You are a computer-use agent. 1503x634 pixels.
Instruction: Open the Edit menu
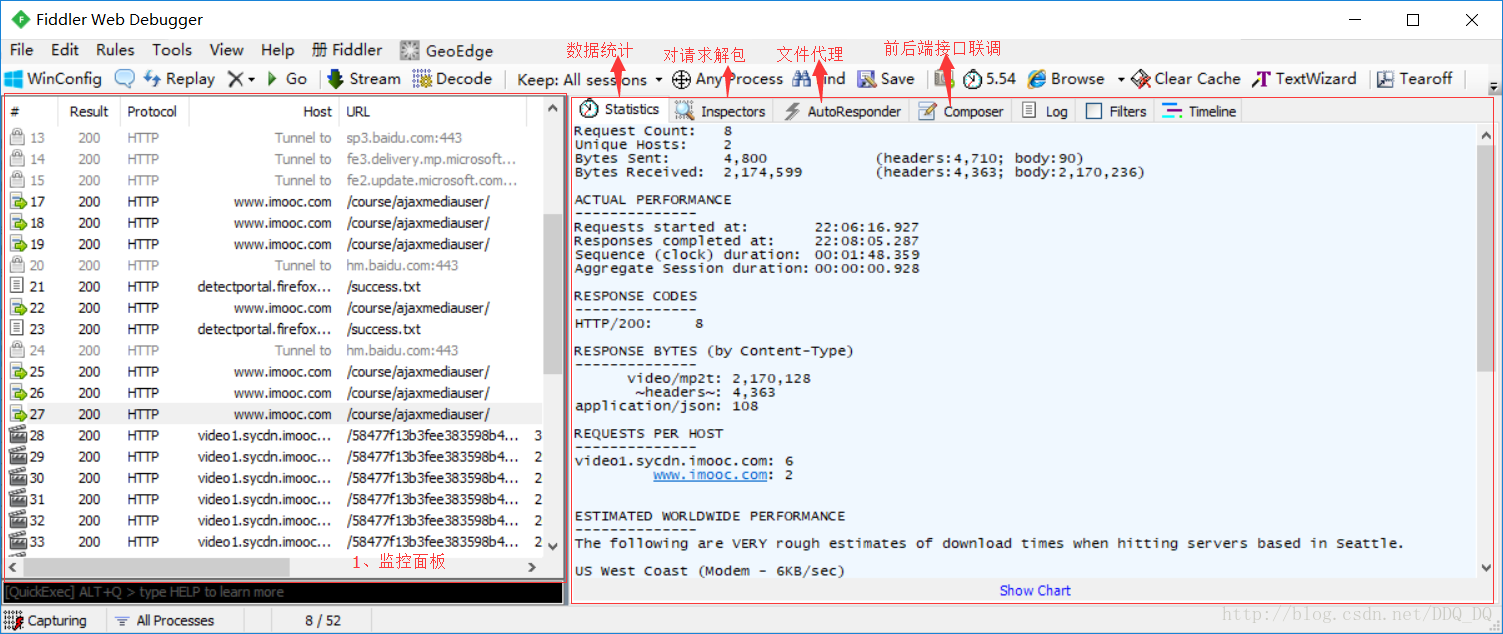click(x=65, y=50)
